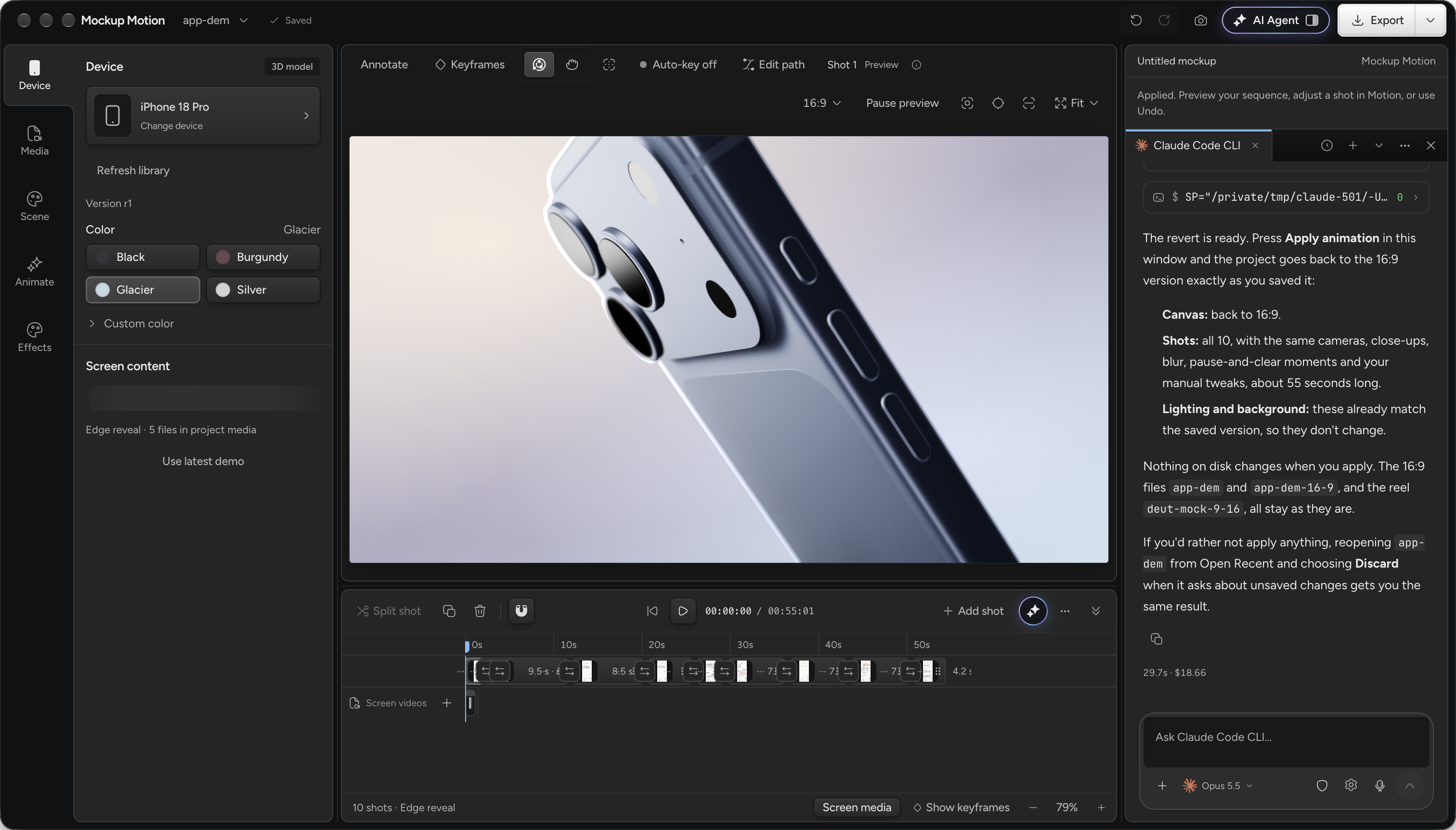Screen dimensions: 1456x830
Task: Open the agent panel ellipsis menu
Action: 1404,145
